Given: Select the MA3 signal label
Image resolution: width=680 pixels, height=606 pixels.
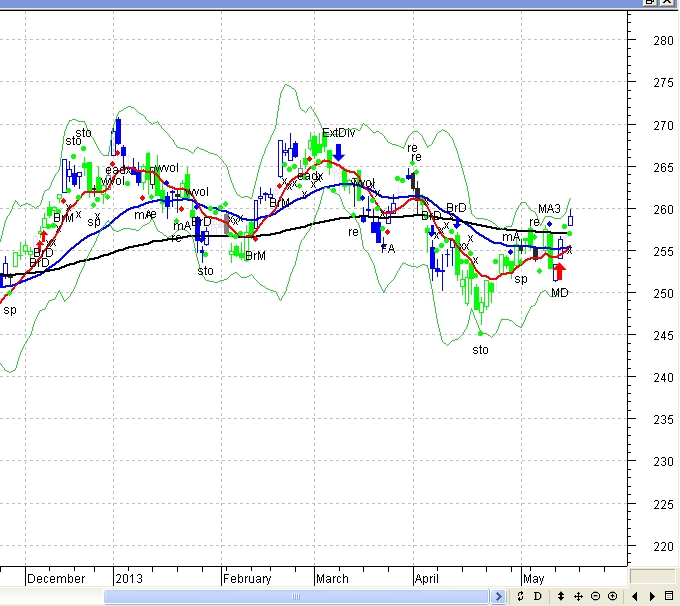Looking at the screenshot, I should (x=550, y=209).
